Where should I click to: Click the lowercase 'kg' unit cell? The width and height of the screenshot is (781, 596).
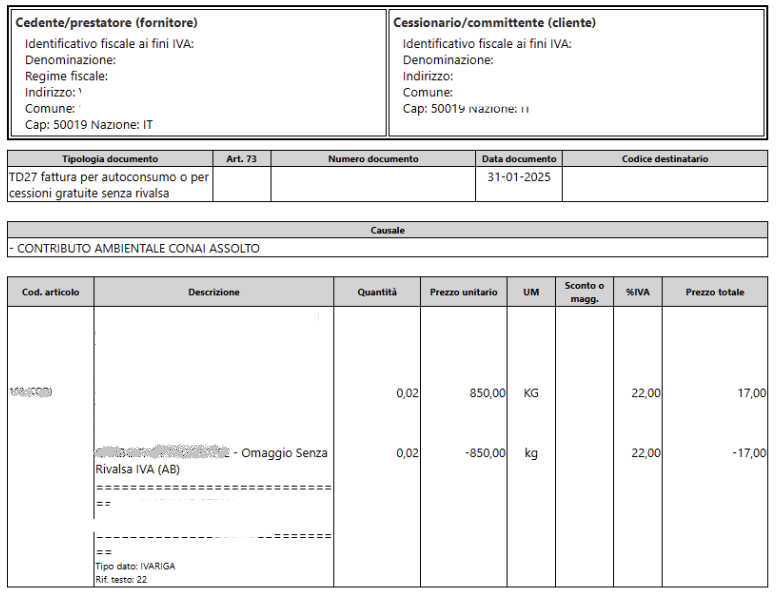[x=531, y=454]
